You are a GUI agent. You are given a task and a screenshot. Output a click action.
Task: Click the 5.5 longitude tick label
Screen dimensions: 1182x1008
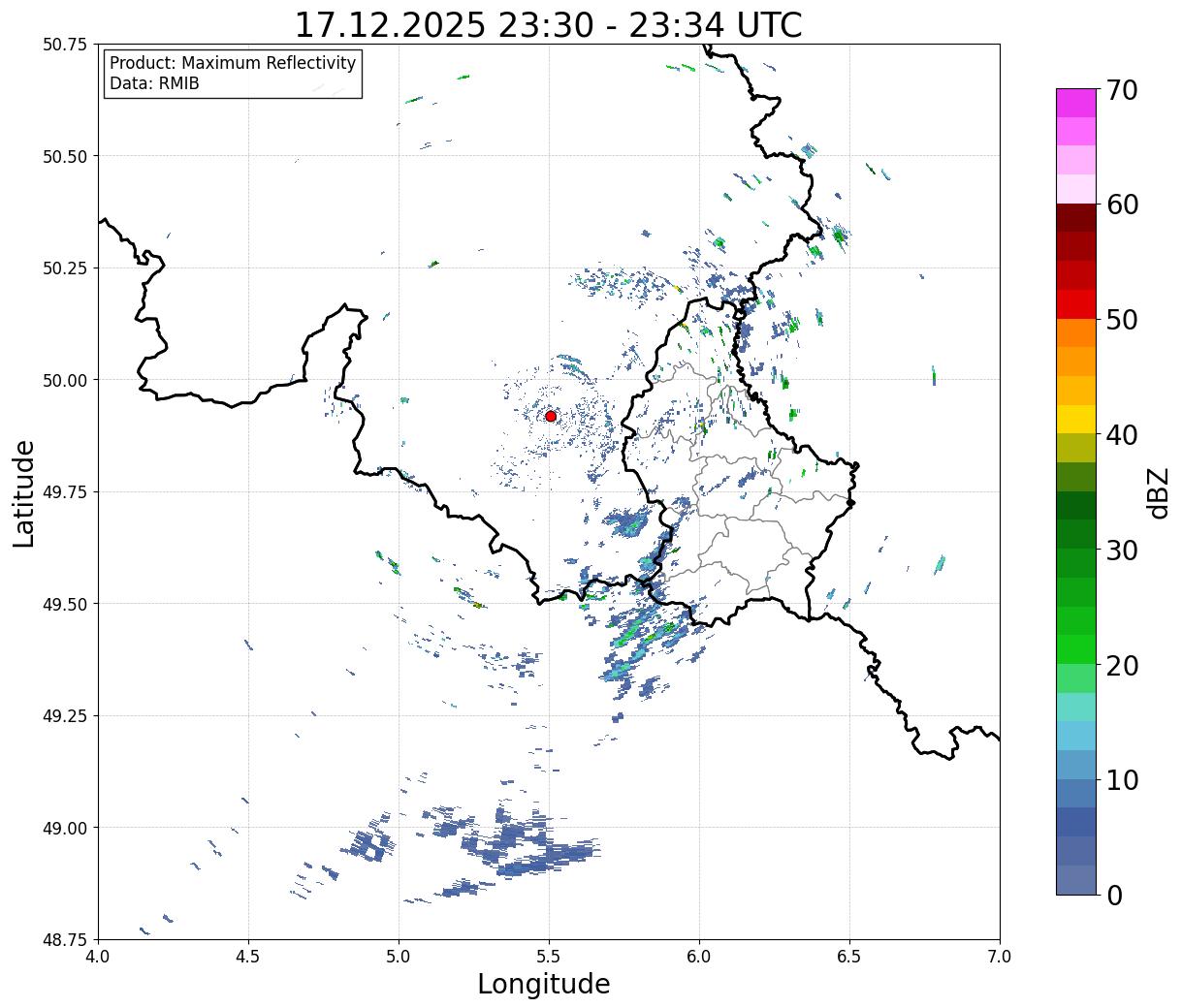(549, 957)
